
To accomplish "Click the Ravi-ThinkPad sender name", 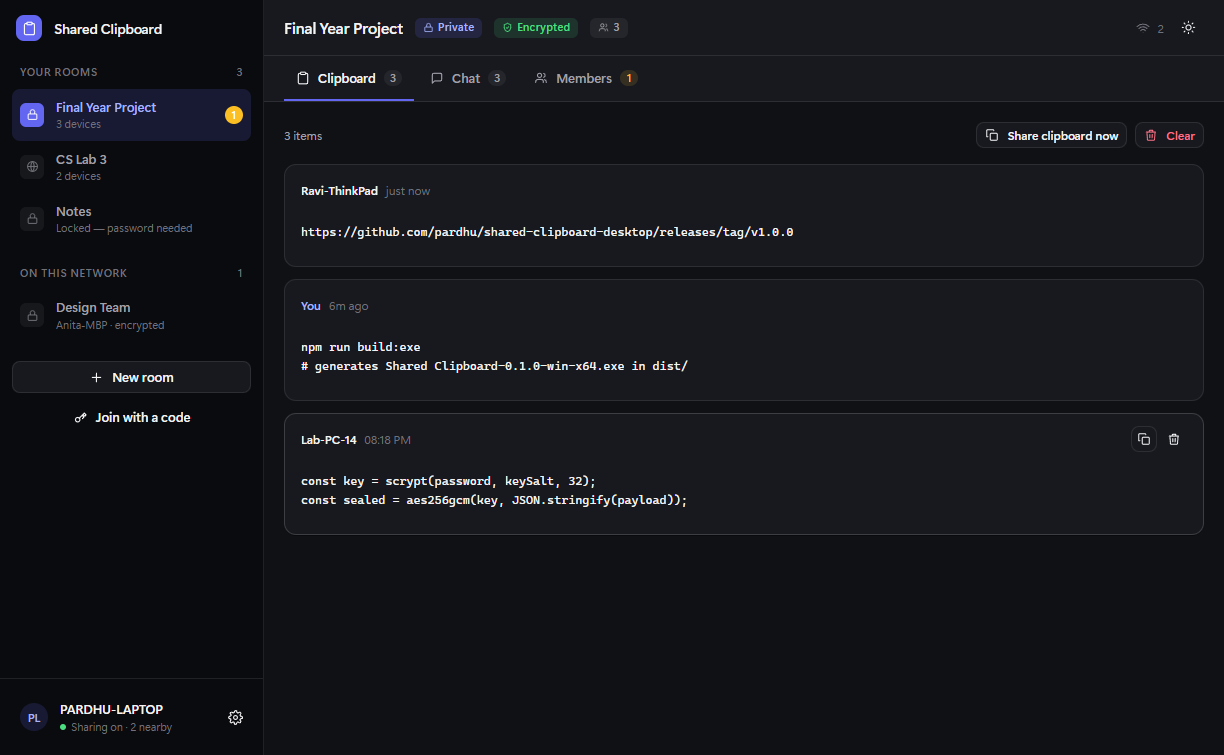I will click(339, 191).
